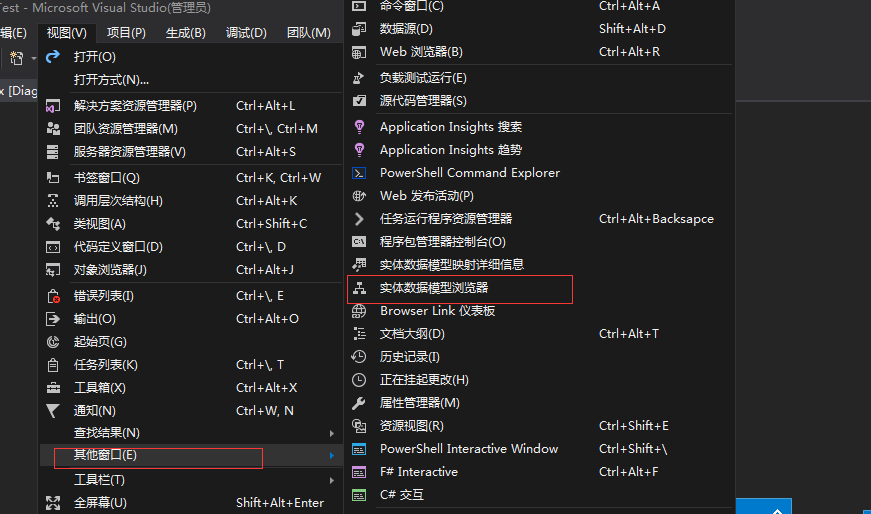Click the 正在挂起更改 clock icon
Screen dimensions: 871x514
tap(359, 380)
